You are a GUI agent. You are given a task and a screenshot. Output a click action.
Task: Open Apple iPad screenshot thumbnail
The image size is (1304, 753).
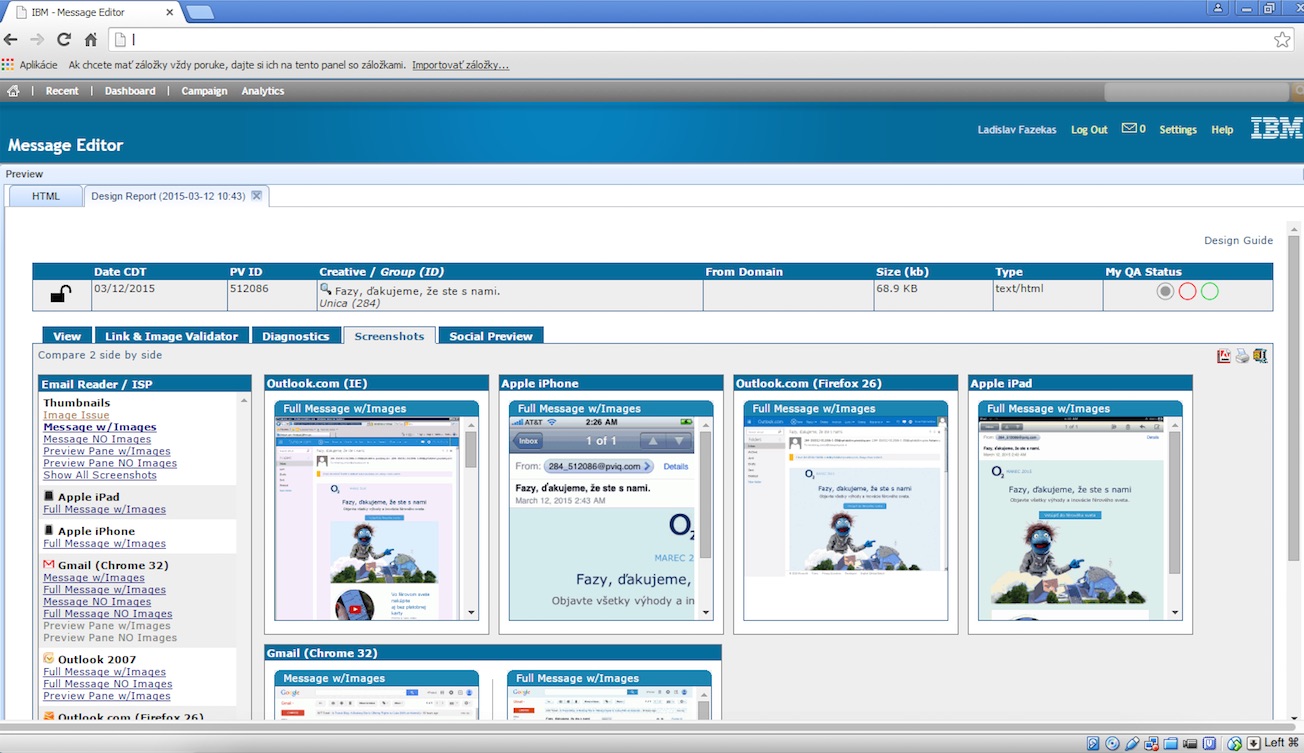point(1073,518)
